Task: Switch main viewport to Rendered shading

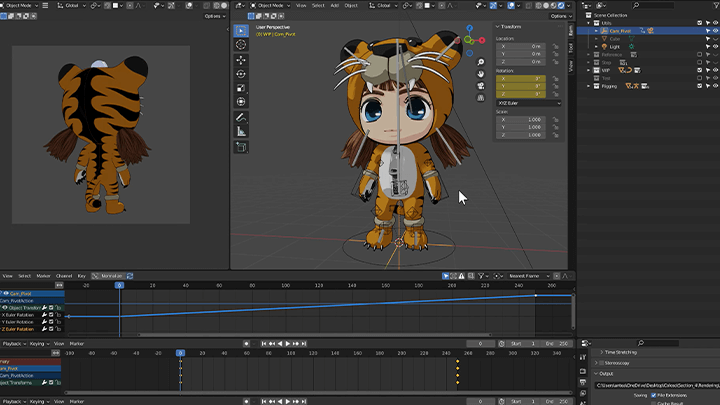Action: 561,6
